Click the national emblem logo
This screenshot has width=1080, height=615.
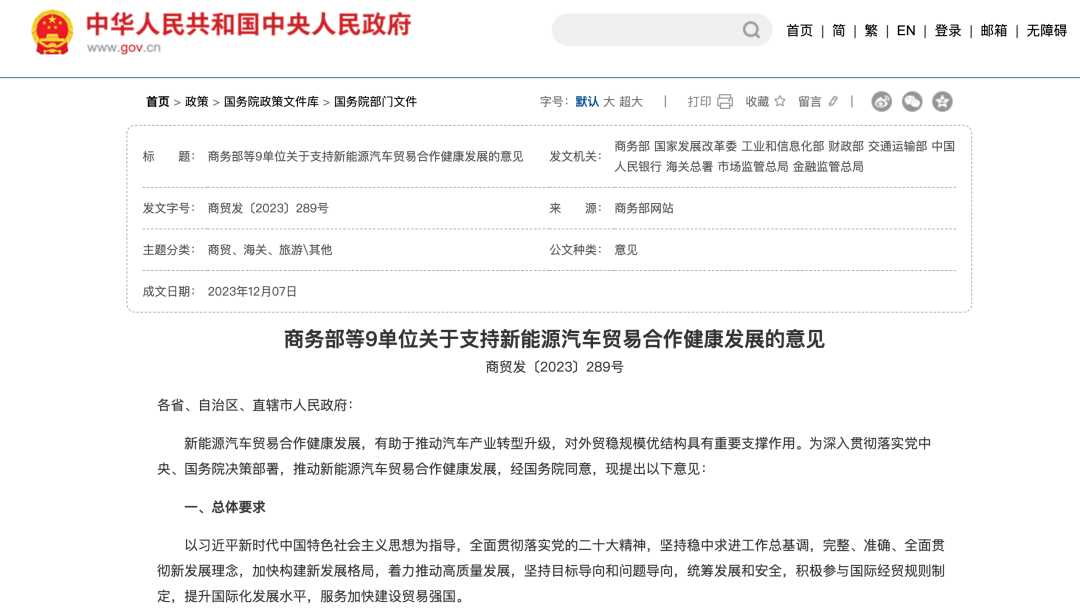tap(50, 32)
